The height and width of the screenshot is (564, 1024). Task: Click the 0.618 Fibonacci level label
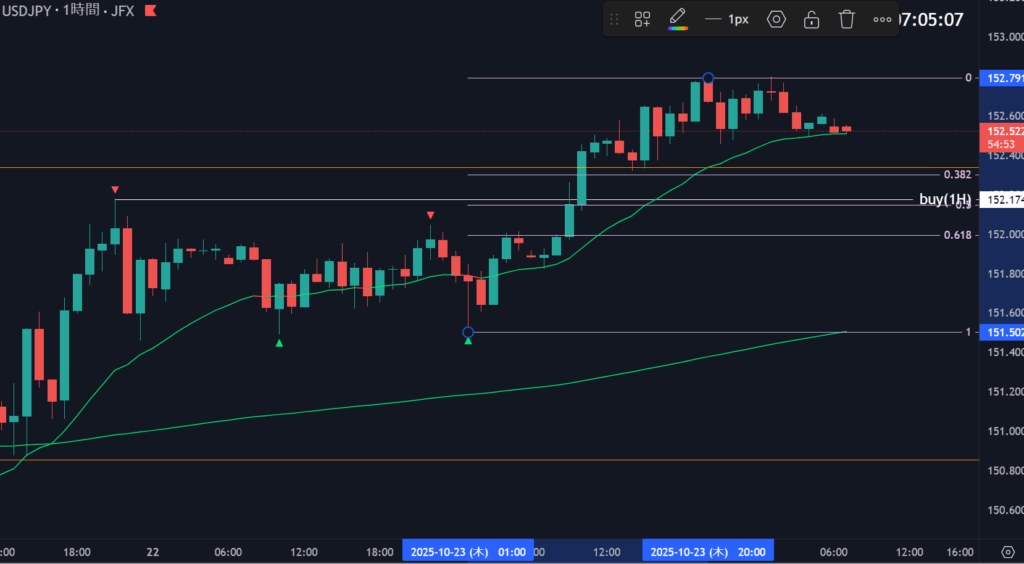(x=957, y=235)
